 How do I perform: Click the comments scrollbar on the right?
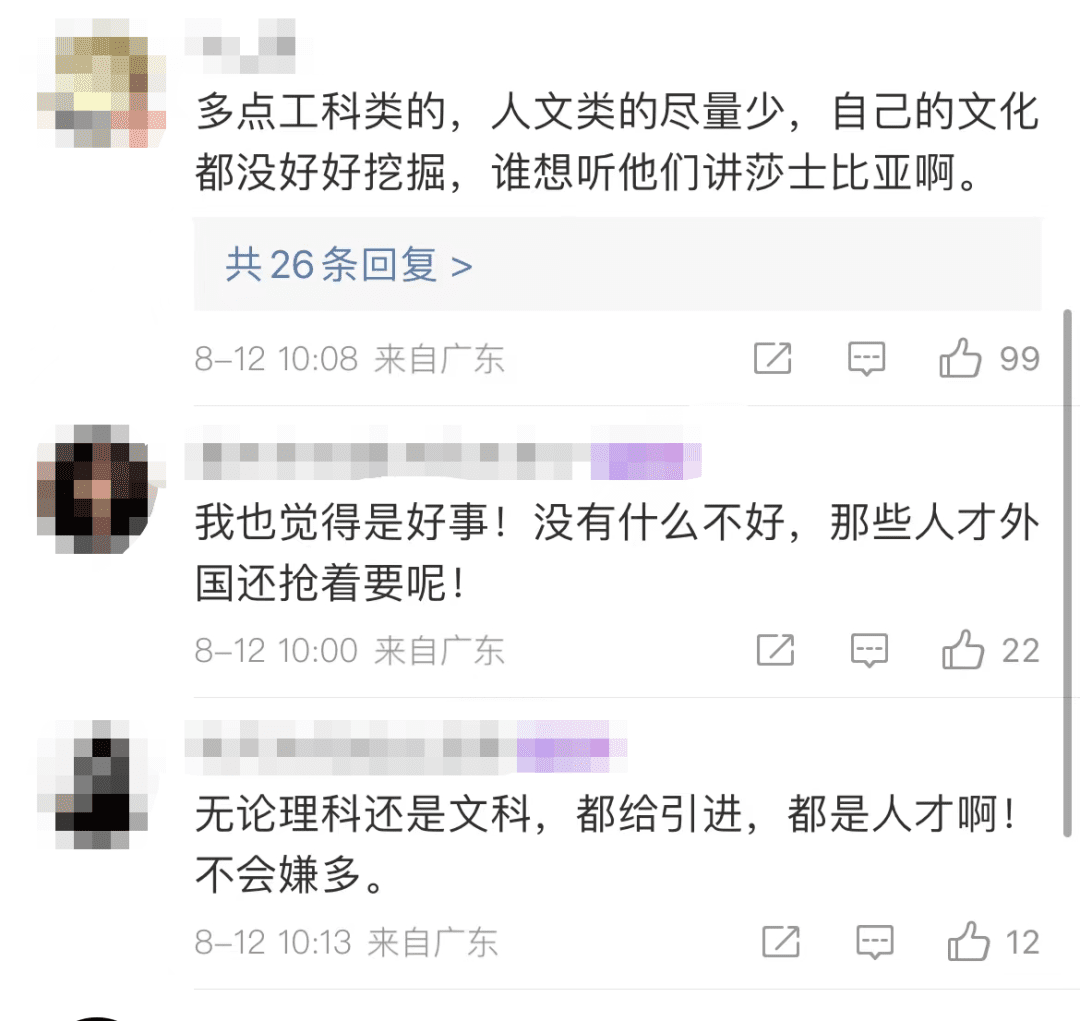[x=1067, y=572]
